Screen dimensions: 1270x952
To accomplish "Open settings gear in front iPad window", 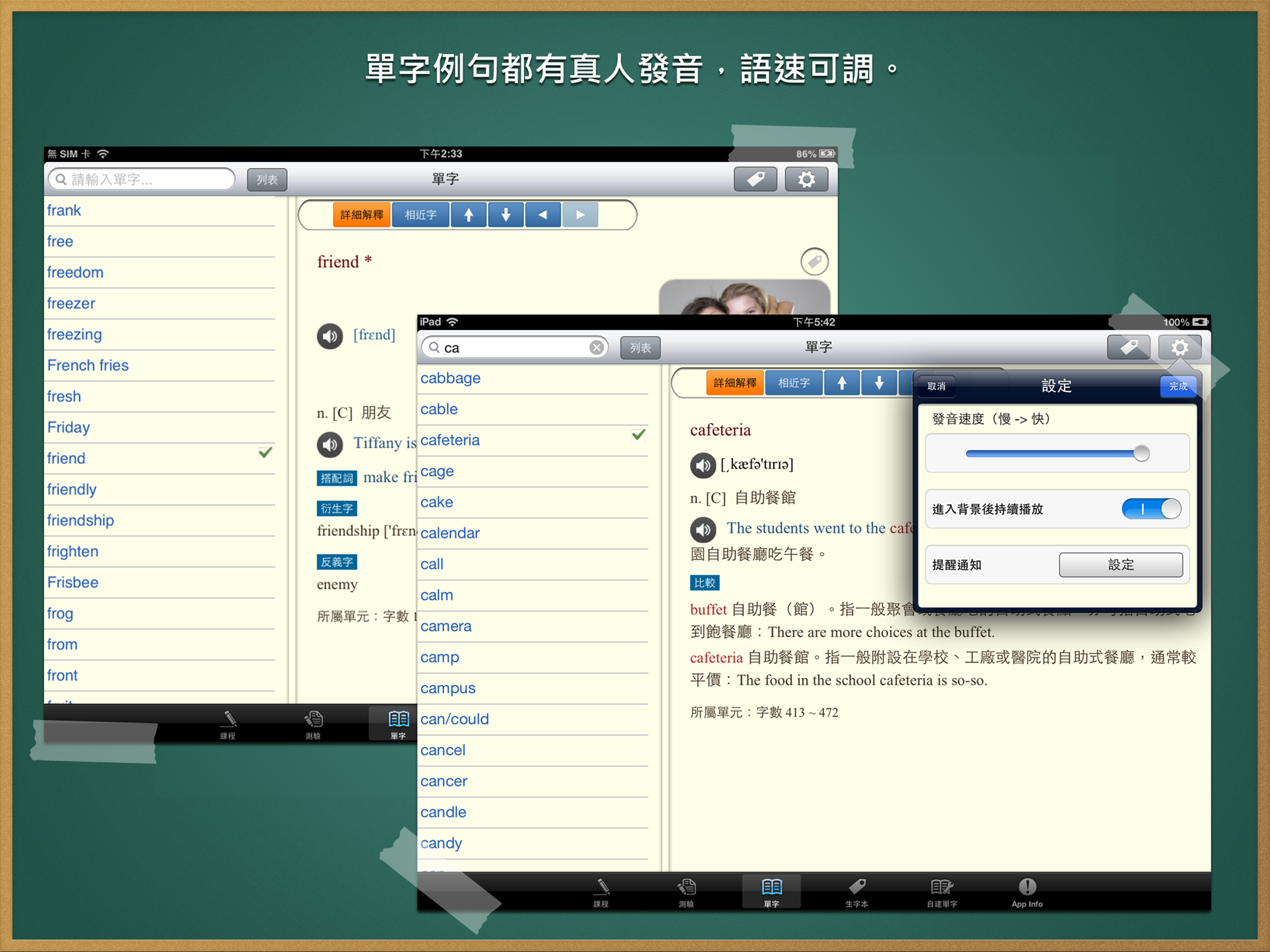I will pos(1179,347).
